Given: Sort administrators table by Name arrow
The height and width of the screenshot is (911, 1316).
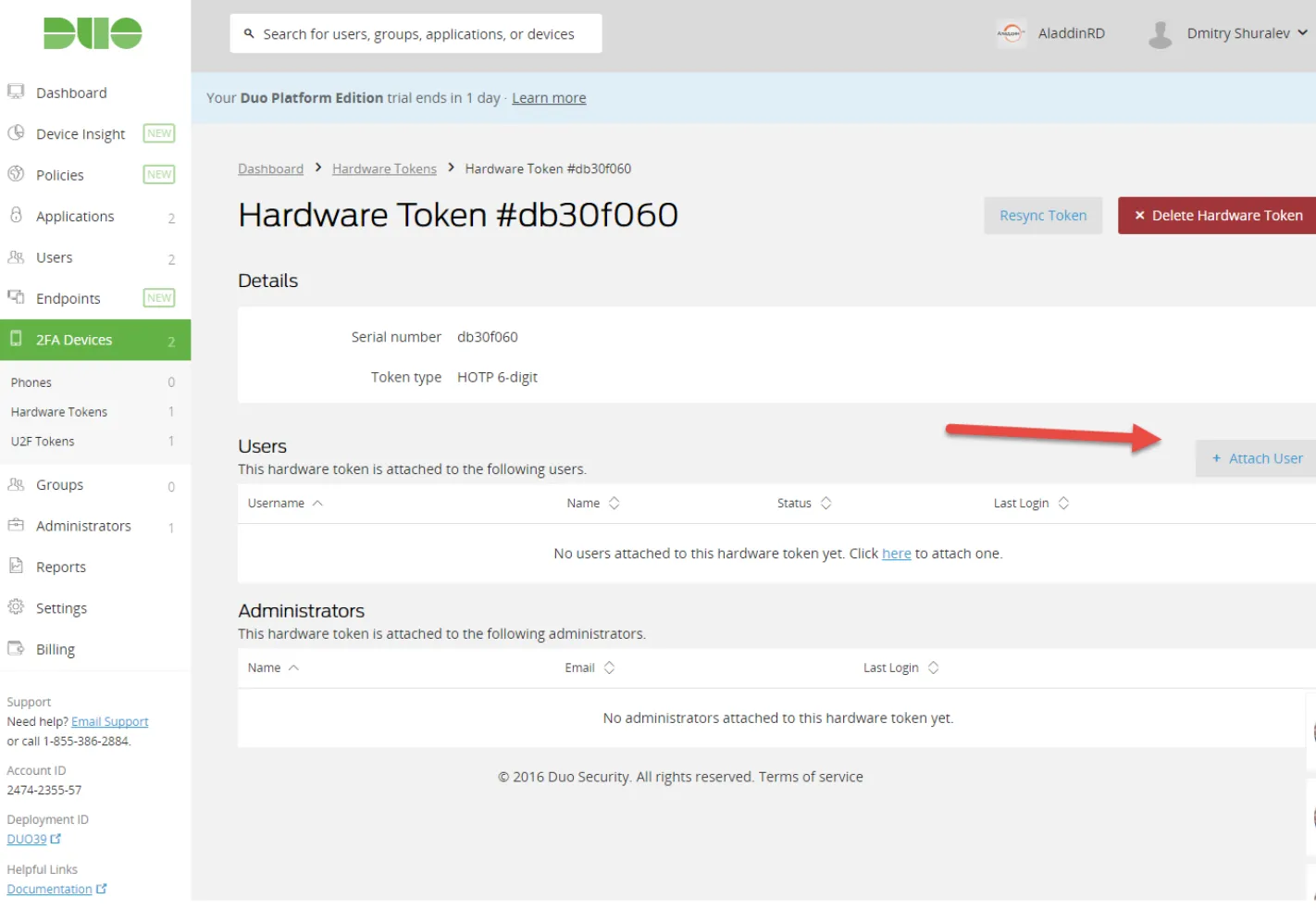Looking at the screenshot, I should click(293, 668).
